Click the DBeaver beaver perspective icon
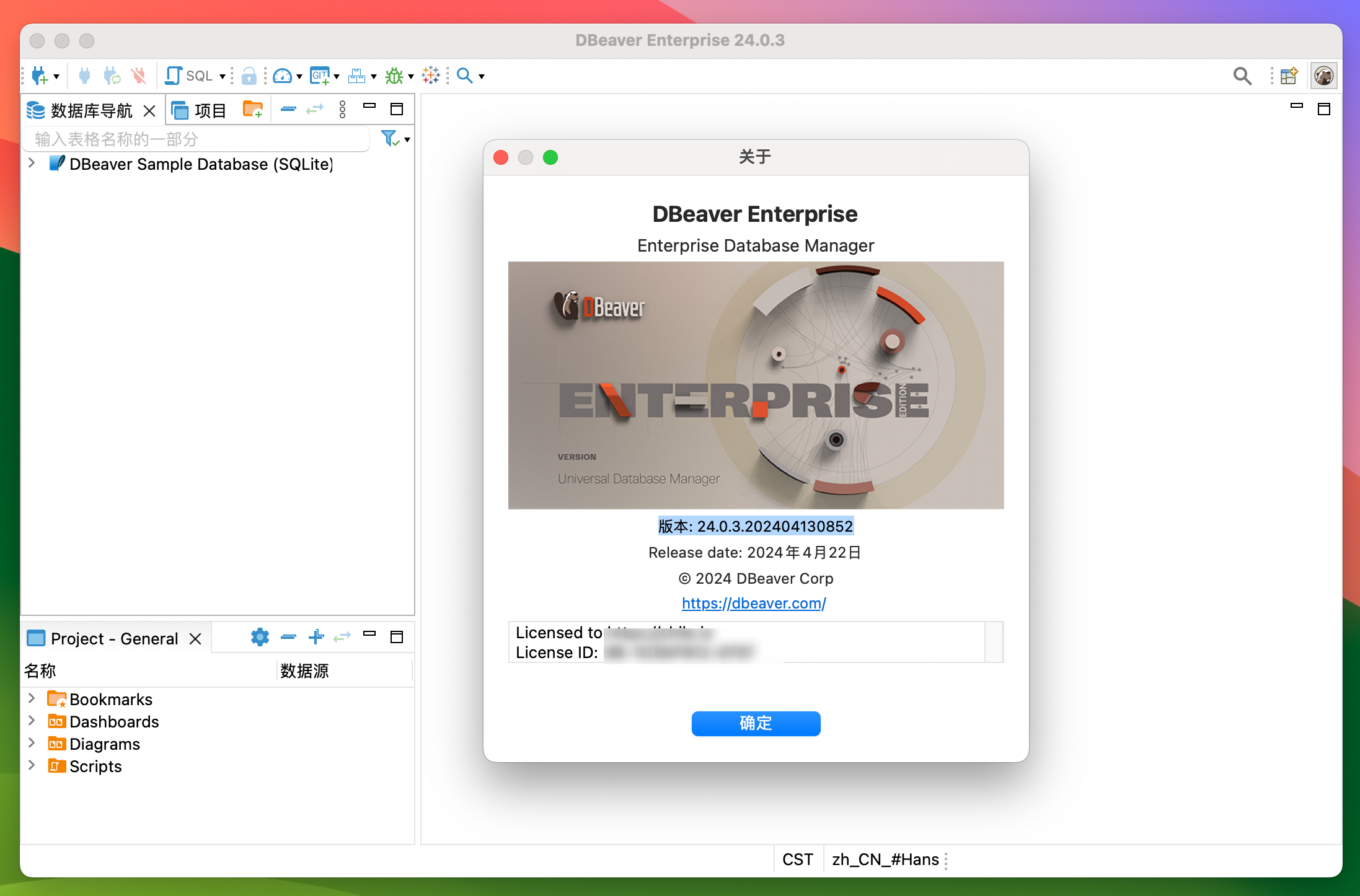 point(1323,76)
